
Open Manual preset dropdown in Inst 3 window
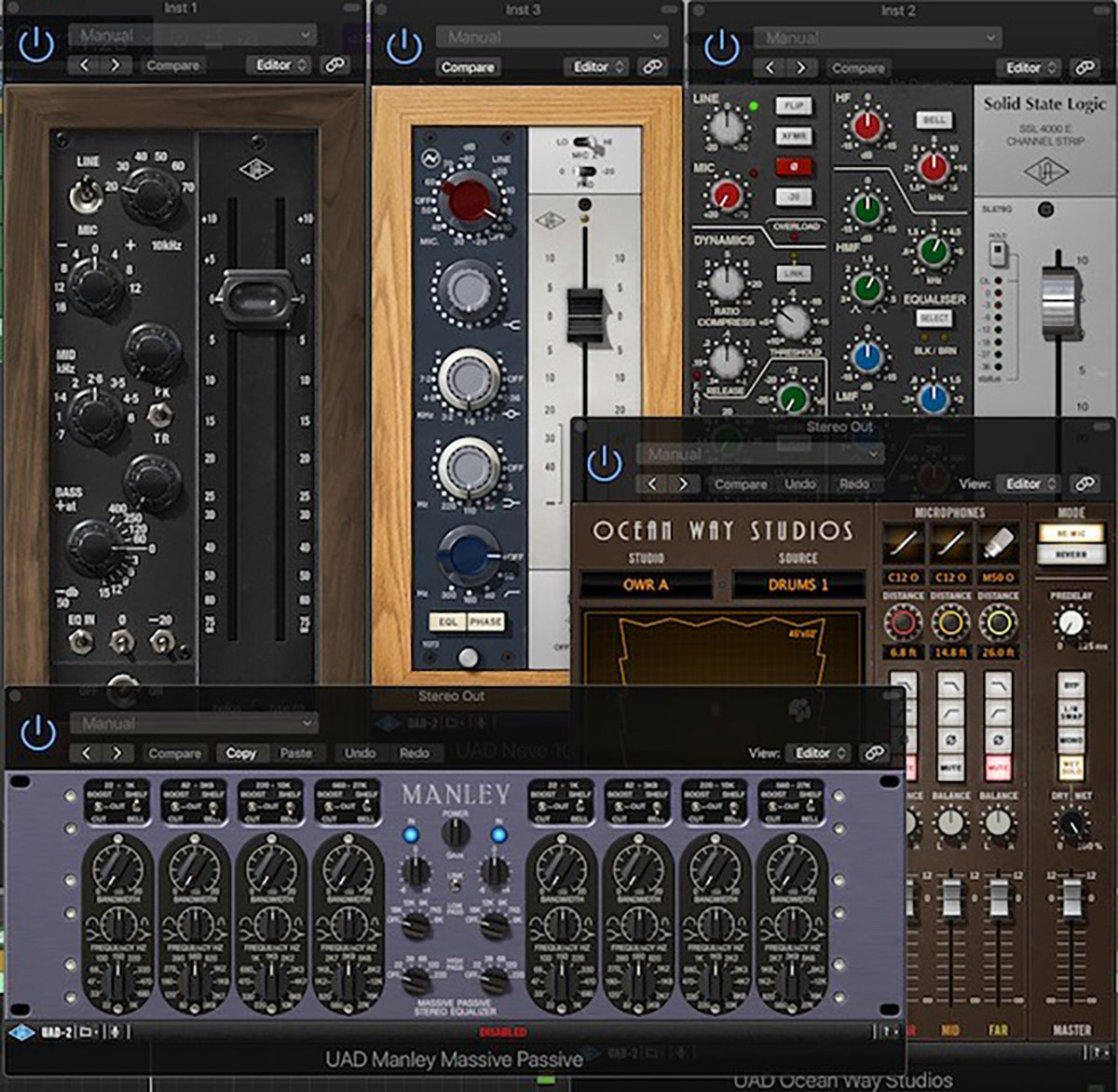(552, 37)
